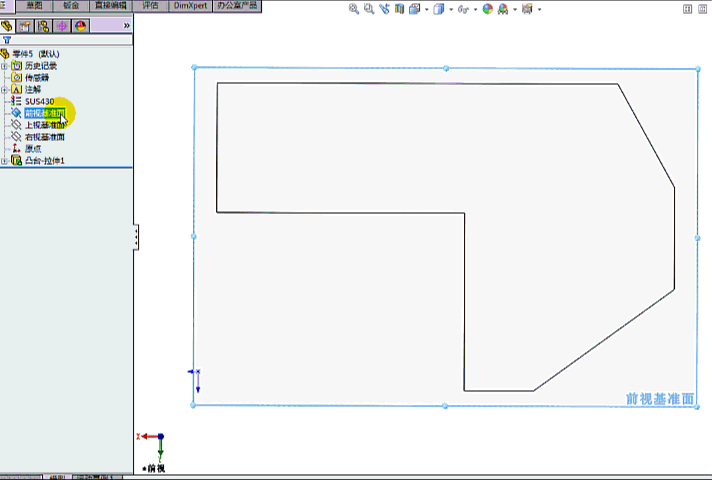Open the Apply Scene dropdown arrow
The height and width of the screenshot is (480, 712).
click(515, 10)
